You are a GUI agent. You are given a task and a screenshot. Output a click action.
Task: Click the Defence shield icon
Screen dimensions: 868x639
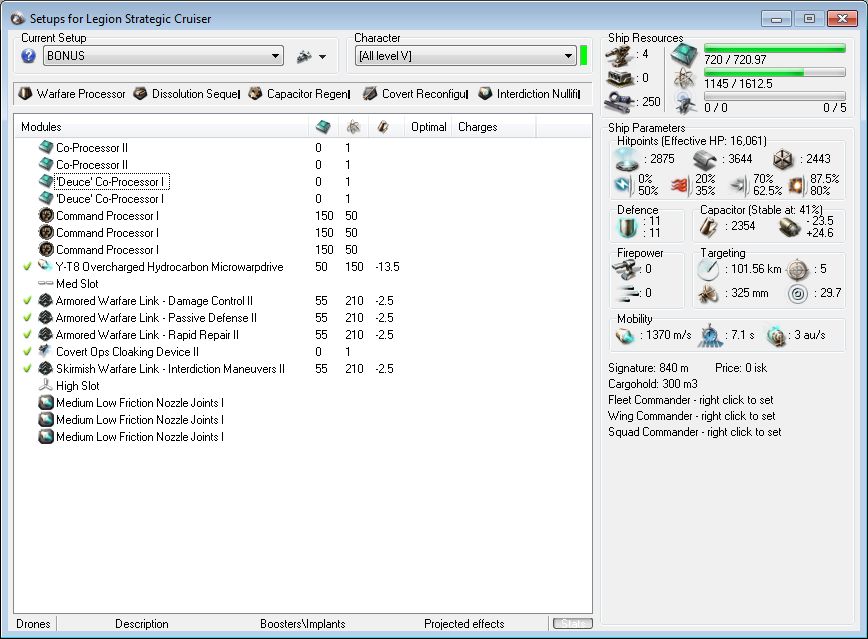coord(628,226)
